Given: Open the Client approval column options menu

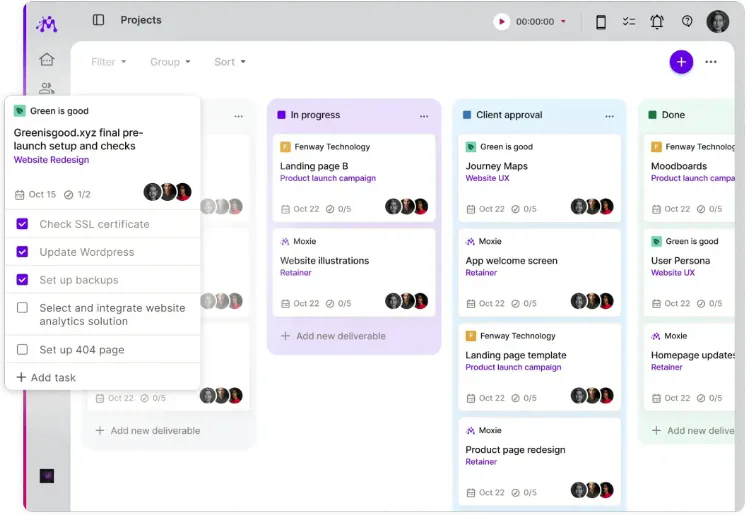Looking at the screenshot, I should 609,116.
